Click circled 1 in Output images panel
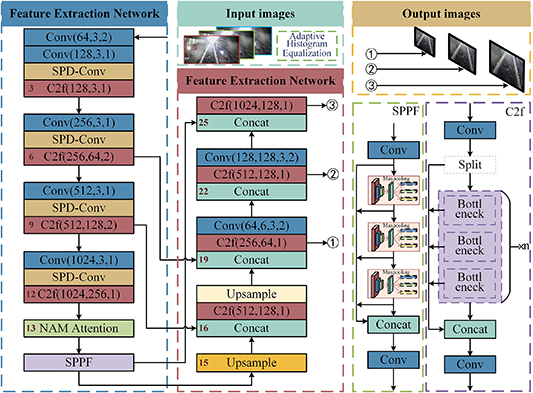 [371, 54]
